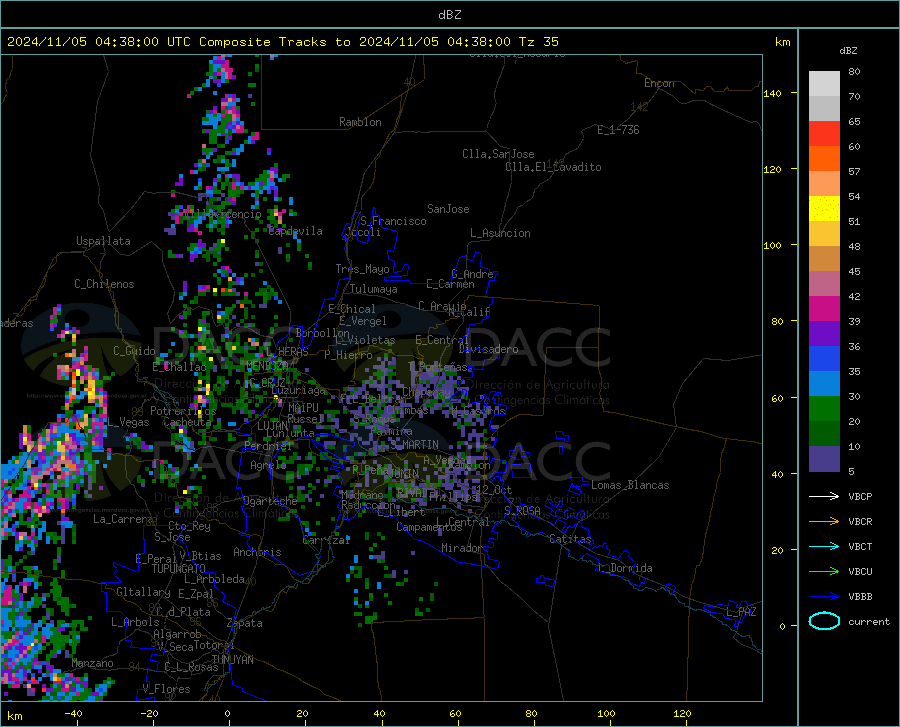This screenshot has width=900, height=727.
Task: Click the dBZ title at top
Action: pyautogui.click(x=450, y=14)
